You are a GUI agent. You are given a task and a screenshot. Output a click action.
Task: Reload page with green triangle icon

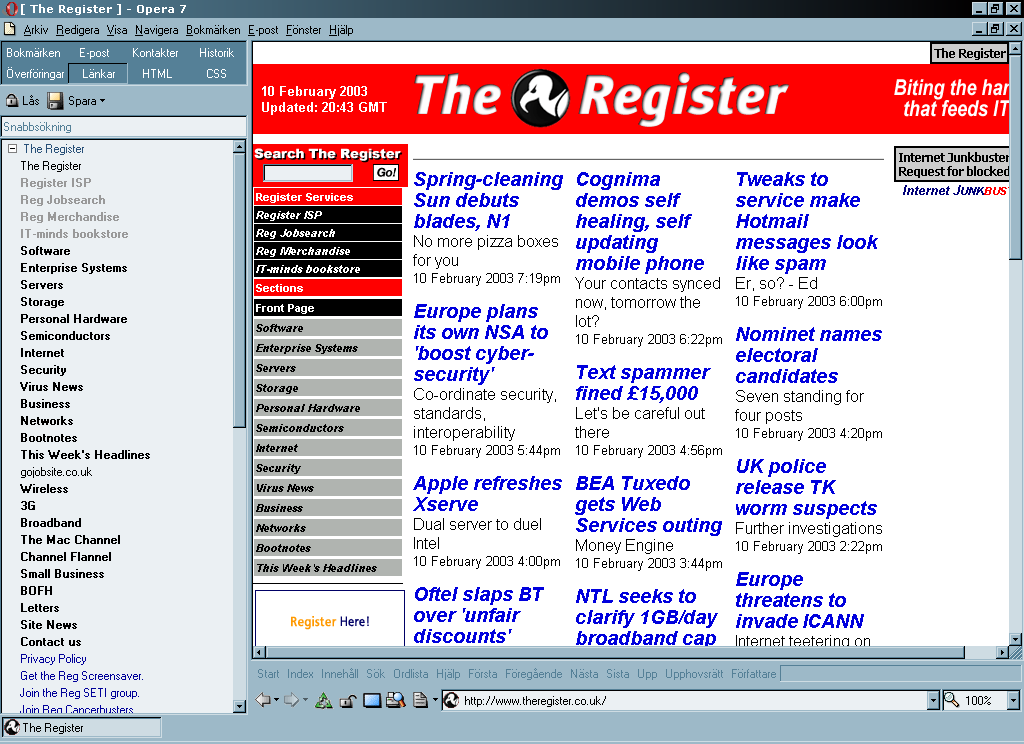(324, 700)
